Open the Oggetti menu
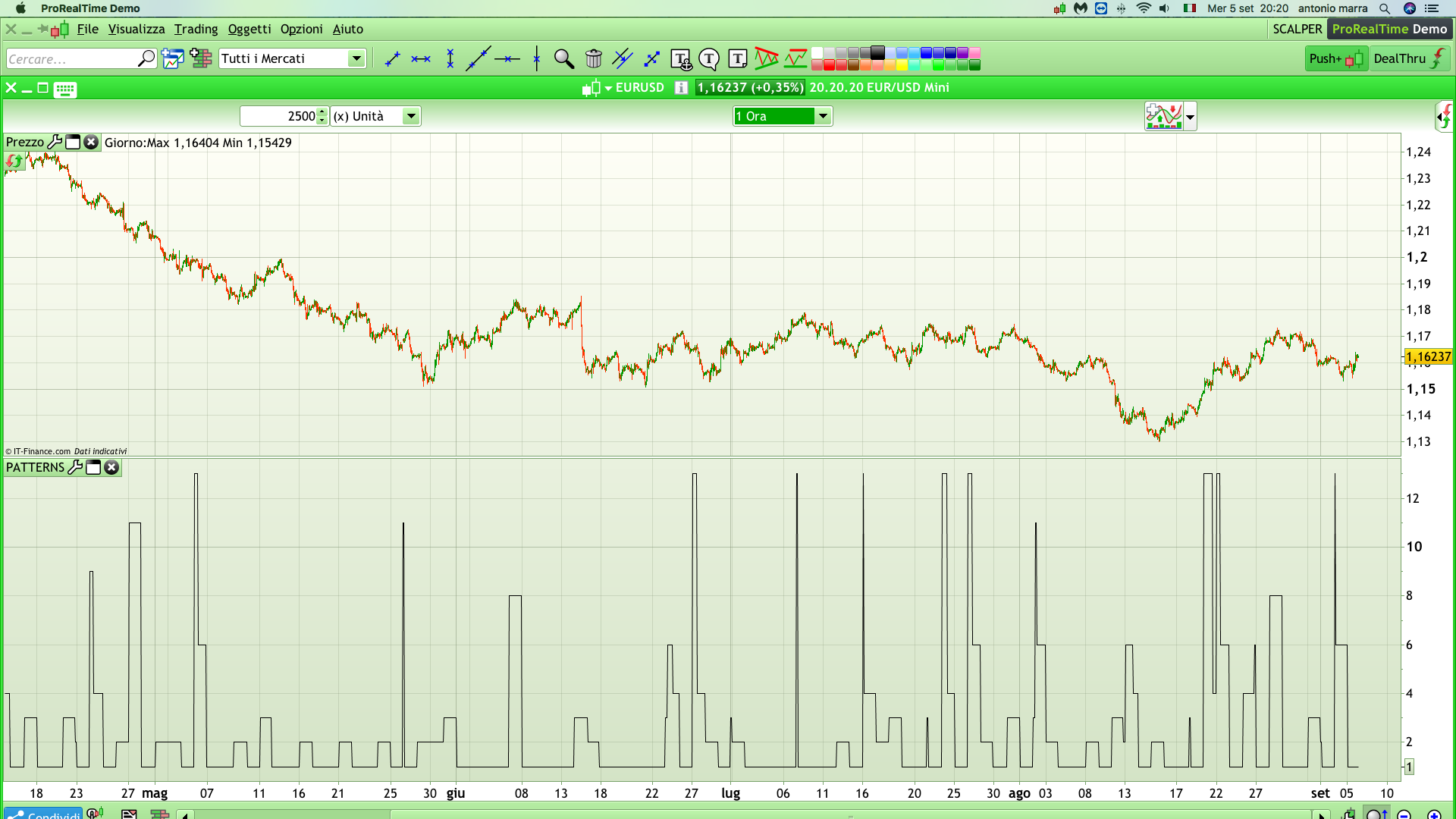The image size is (1456, 819). click(x=249, y=29)
